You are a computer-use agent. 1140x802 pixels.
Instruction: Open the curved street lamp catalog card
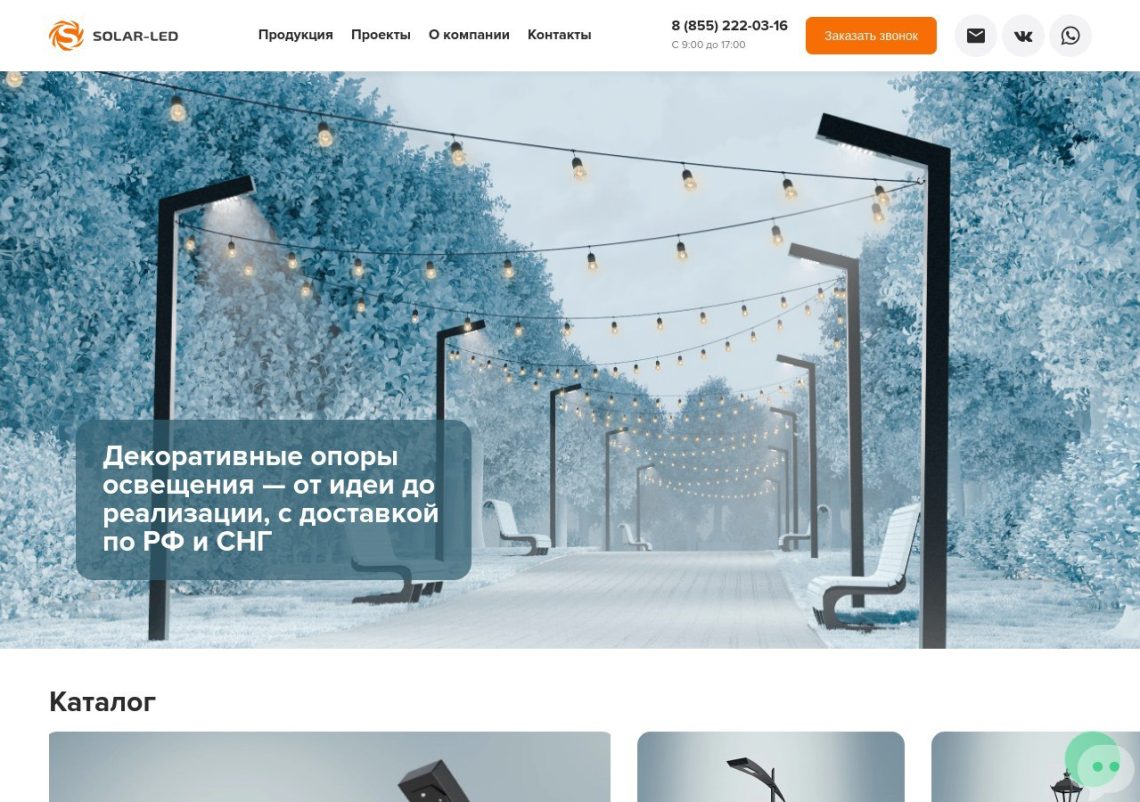[771, 766]
